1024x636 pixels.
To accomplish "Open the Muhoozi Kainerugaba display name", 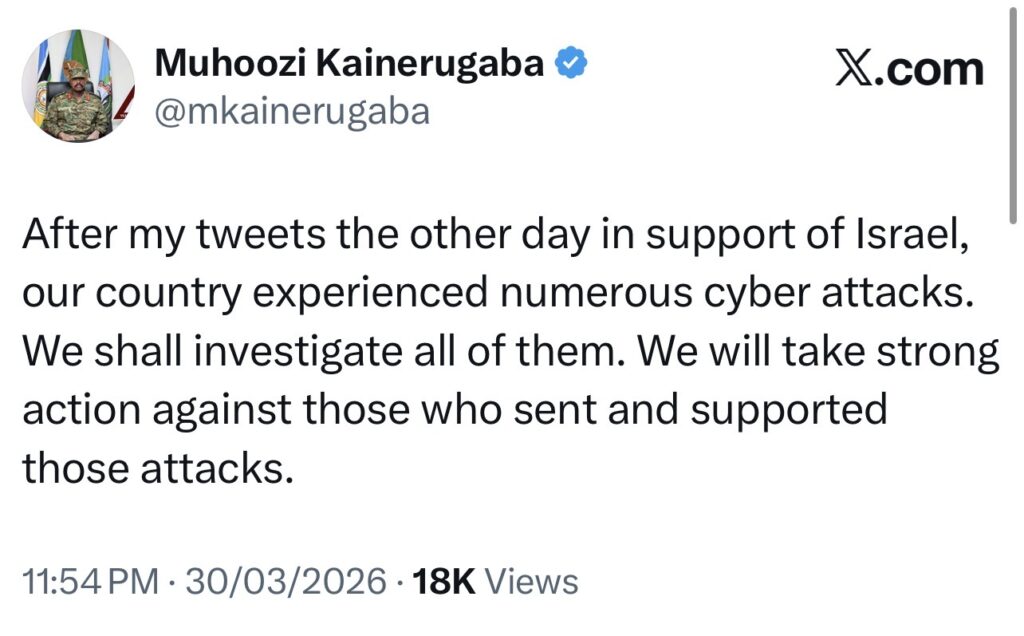I will 351,65.
